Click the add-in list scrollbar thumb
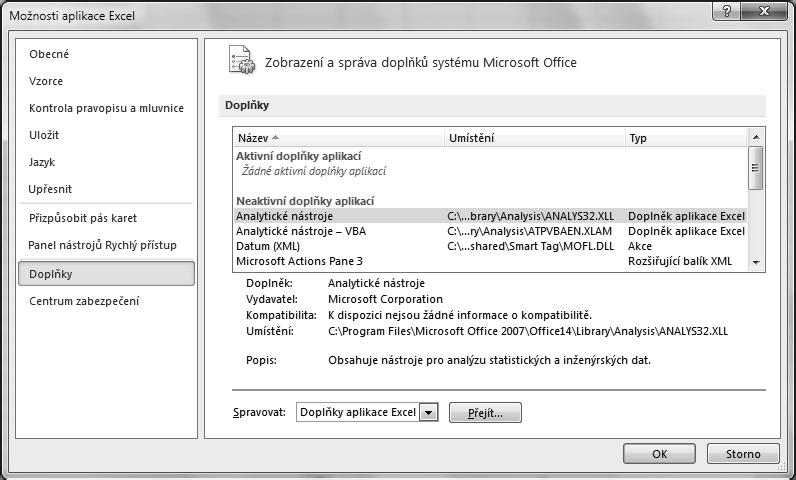Screen dimensions: 796x480 click(x=755, y=168)
